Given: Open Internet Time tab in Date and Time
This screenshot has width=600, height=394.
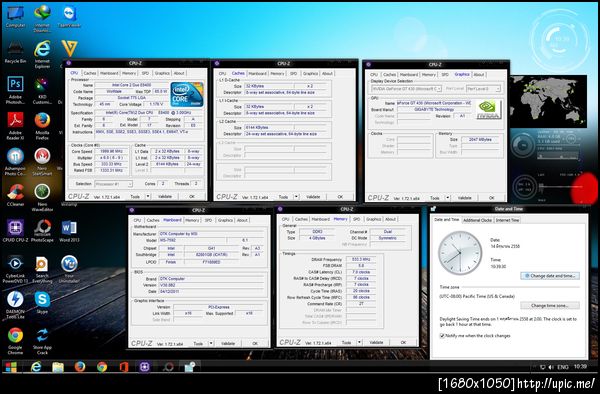Looking at the screenshot, I should click(507, 220).
